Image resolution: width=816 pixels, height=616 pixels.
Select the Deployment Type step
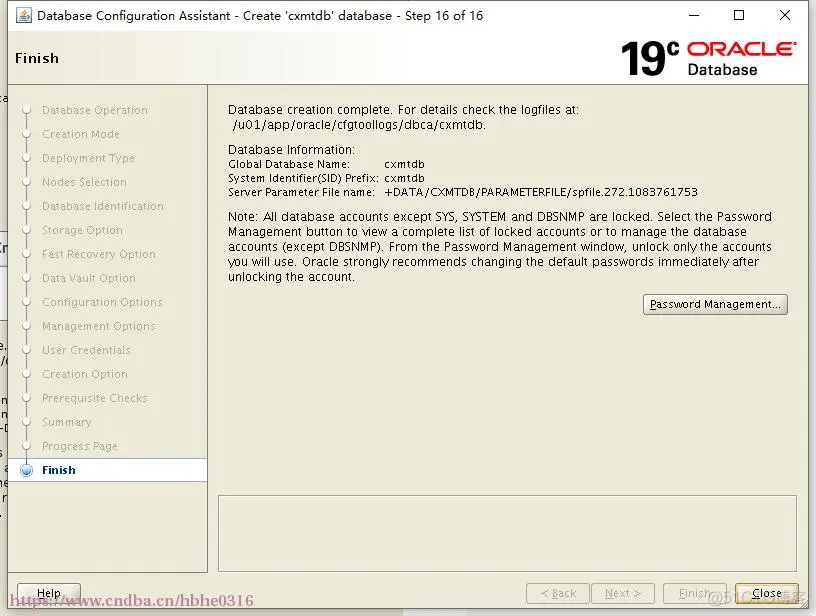pos(88,158)
